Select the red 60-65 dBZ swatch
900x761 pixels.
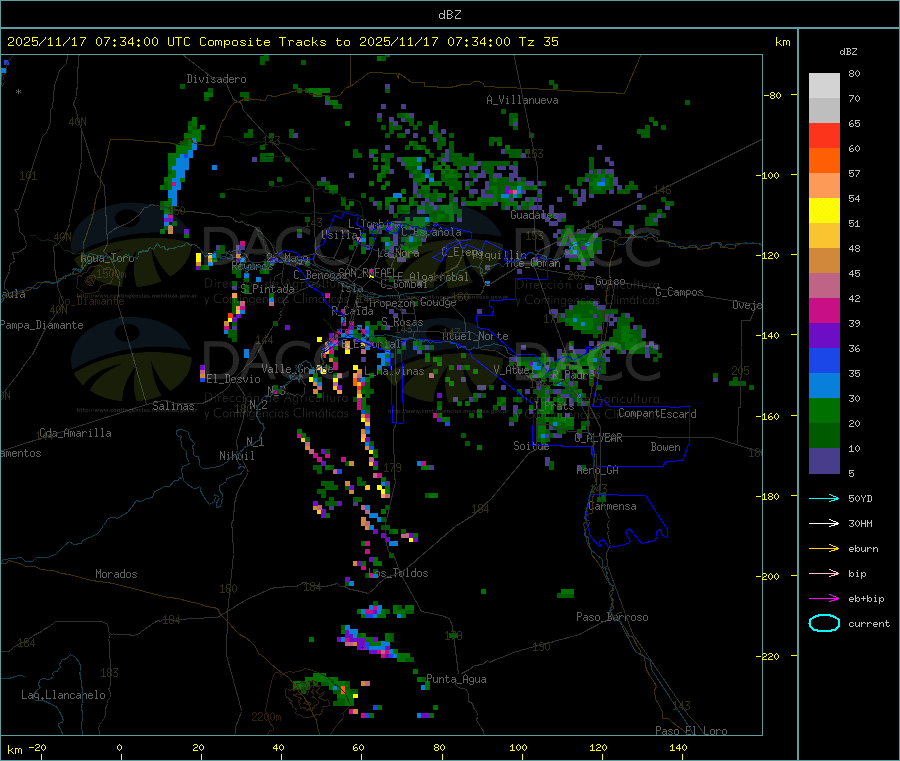click(824, 136)
